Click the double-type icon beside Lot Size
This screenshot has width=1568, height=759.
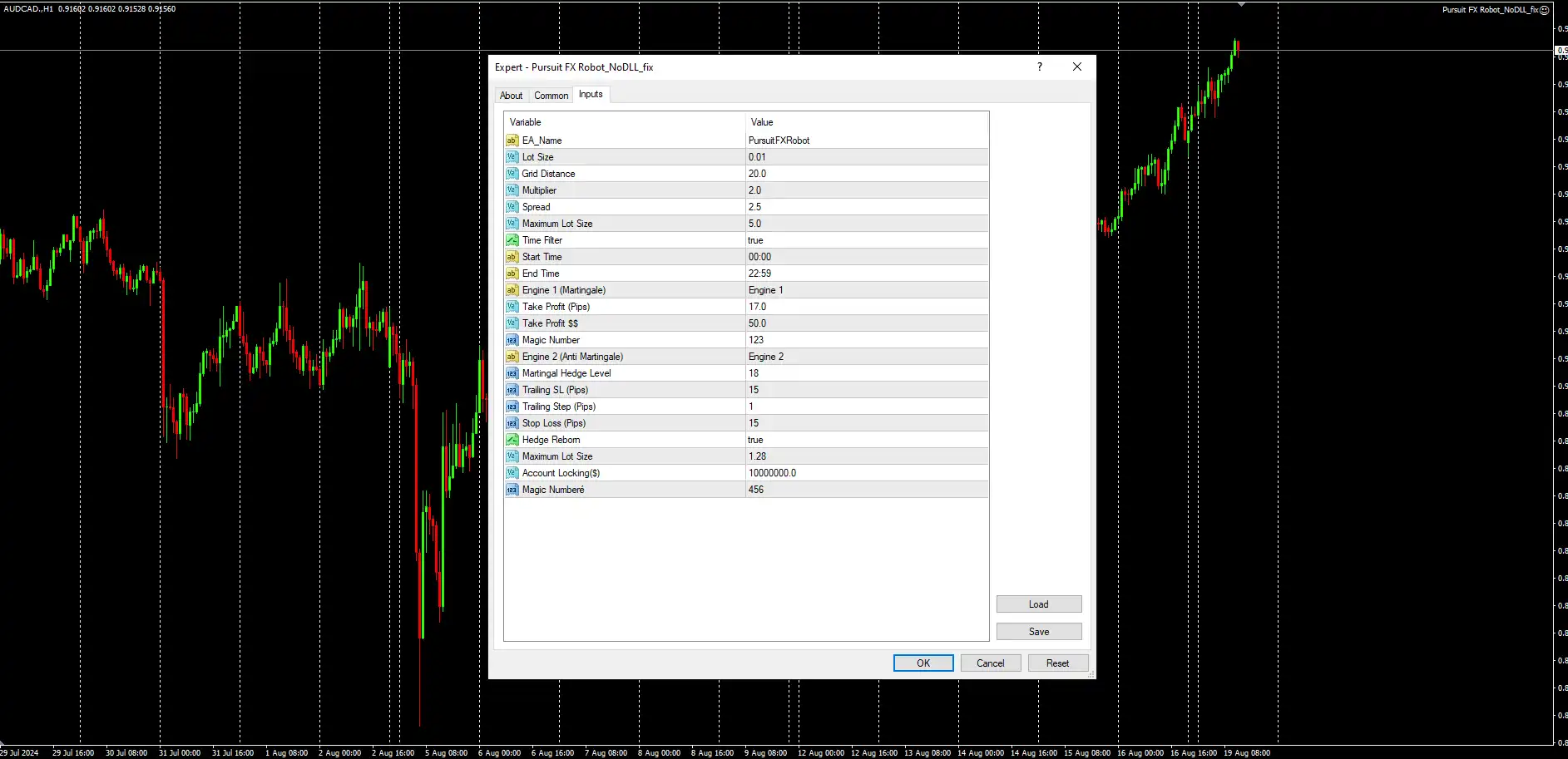512,157
